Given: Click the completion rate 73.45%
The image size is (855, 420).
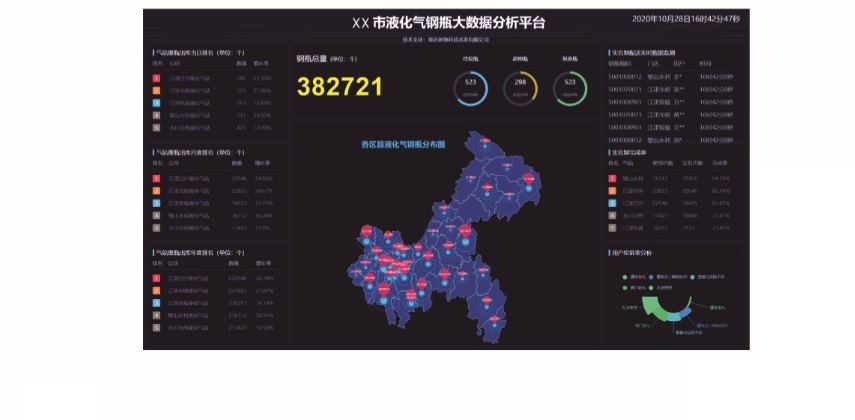Looking at the screenshot, I should coord(720,228).
